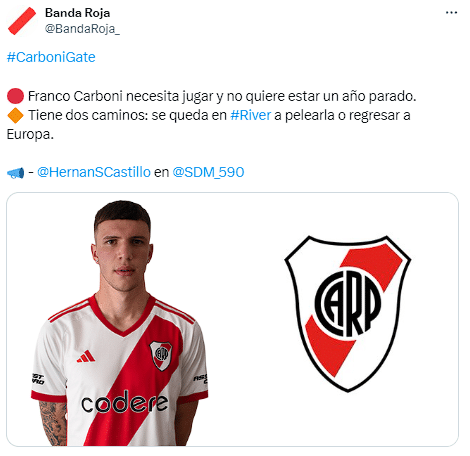470x456 pixels.
Task: Click the tattooed arm in photo
Action: point(53,423)
